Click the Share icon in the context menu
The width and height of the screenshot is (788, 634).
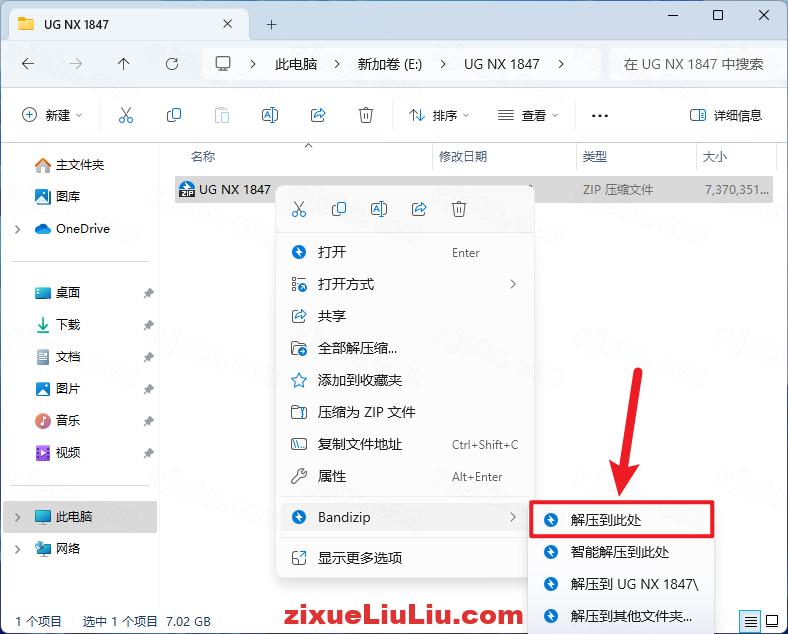pyautogui.click(x=419, y=209)
